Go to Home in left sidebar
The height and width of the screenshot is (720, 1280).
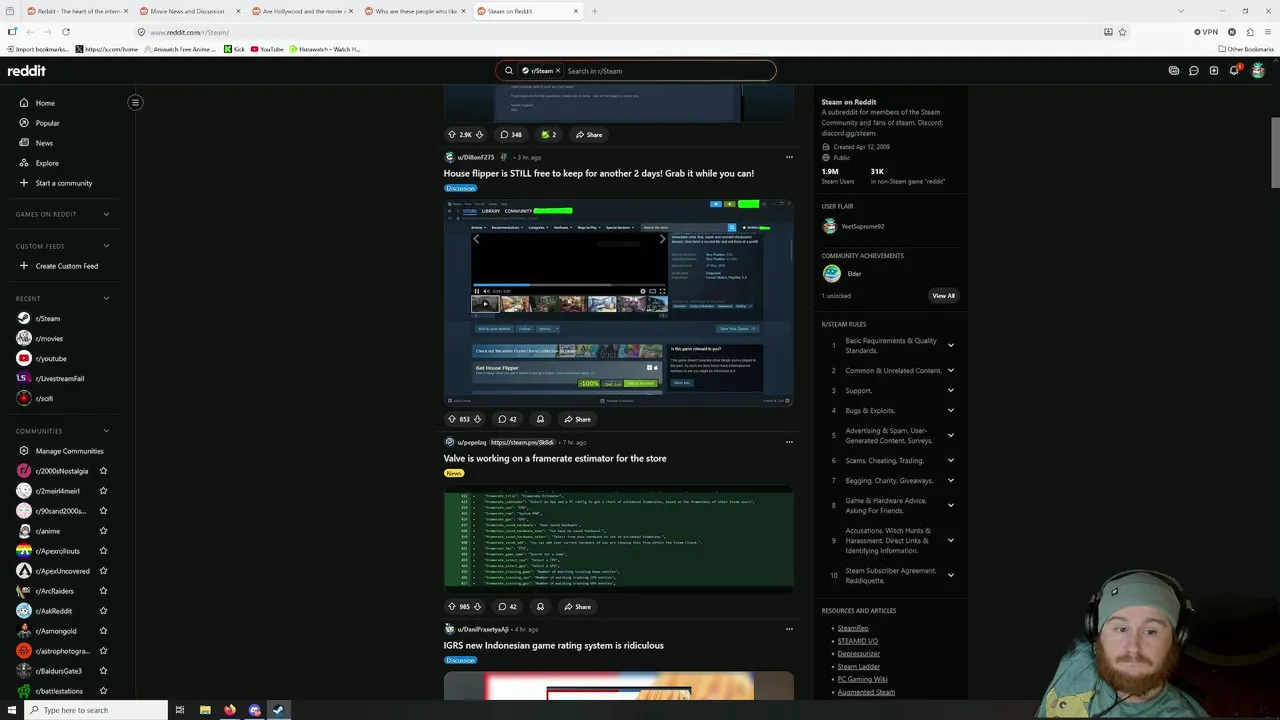[45, 103]
